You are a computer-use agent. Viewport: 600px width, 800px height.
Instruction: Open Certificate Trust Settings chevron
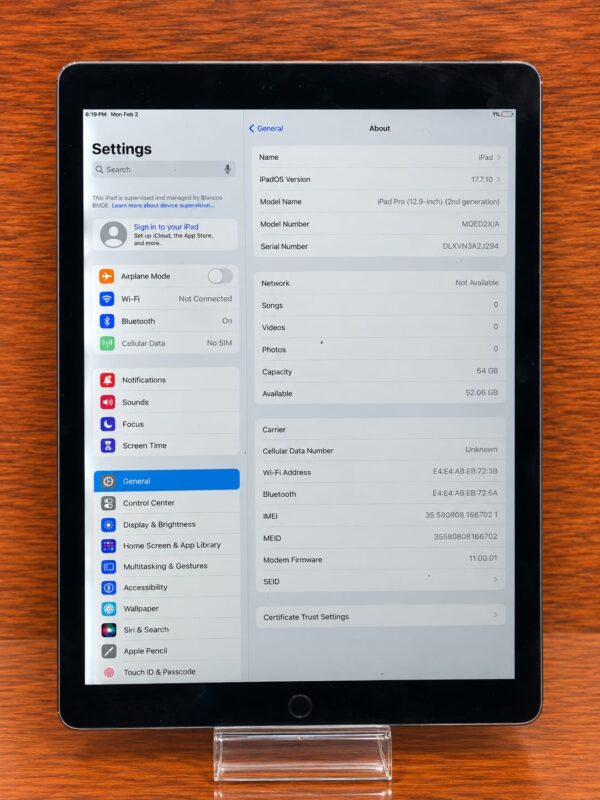pos(495,615)
